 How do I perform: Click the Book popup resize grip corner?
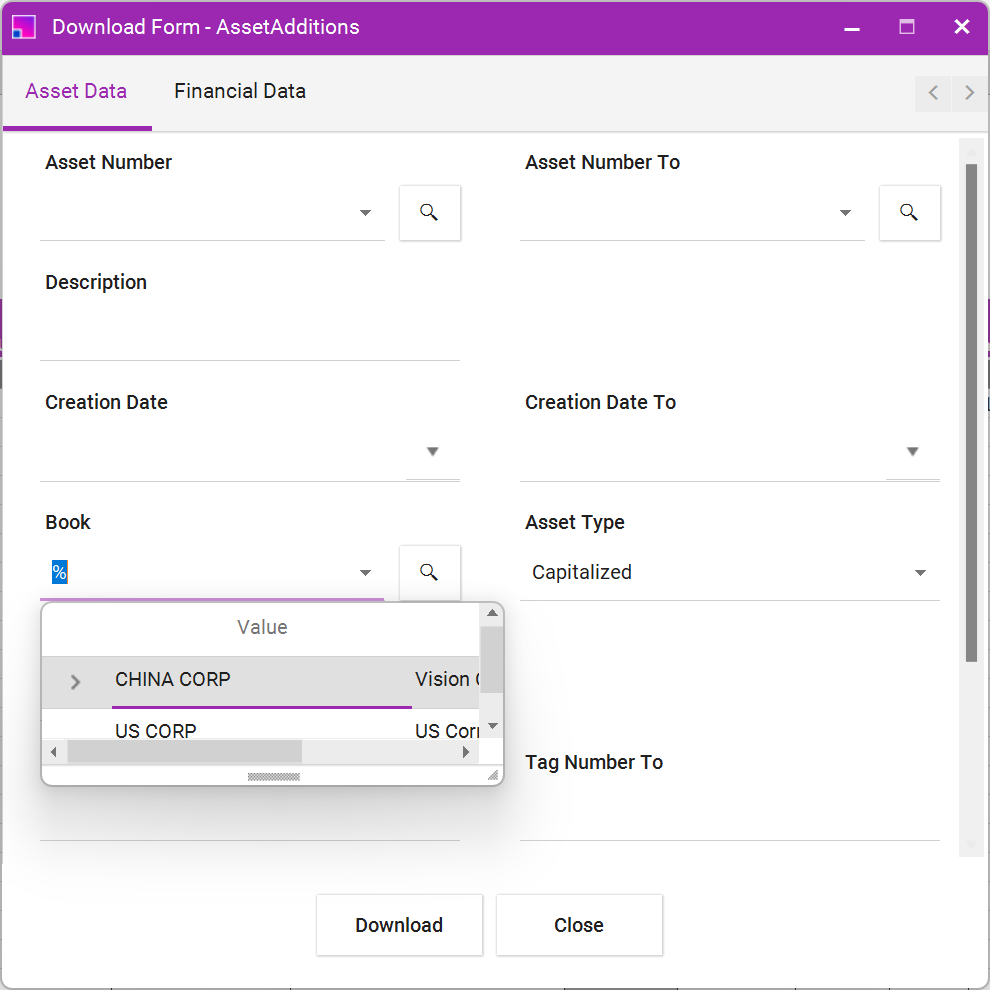pos(492,775)
